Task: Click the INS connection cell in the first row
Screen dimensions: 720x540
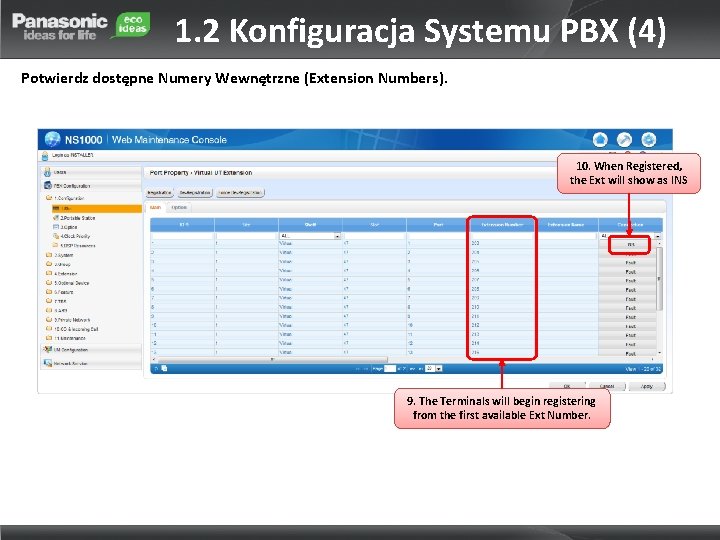Action: click(x=630, y=244)
